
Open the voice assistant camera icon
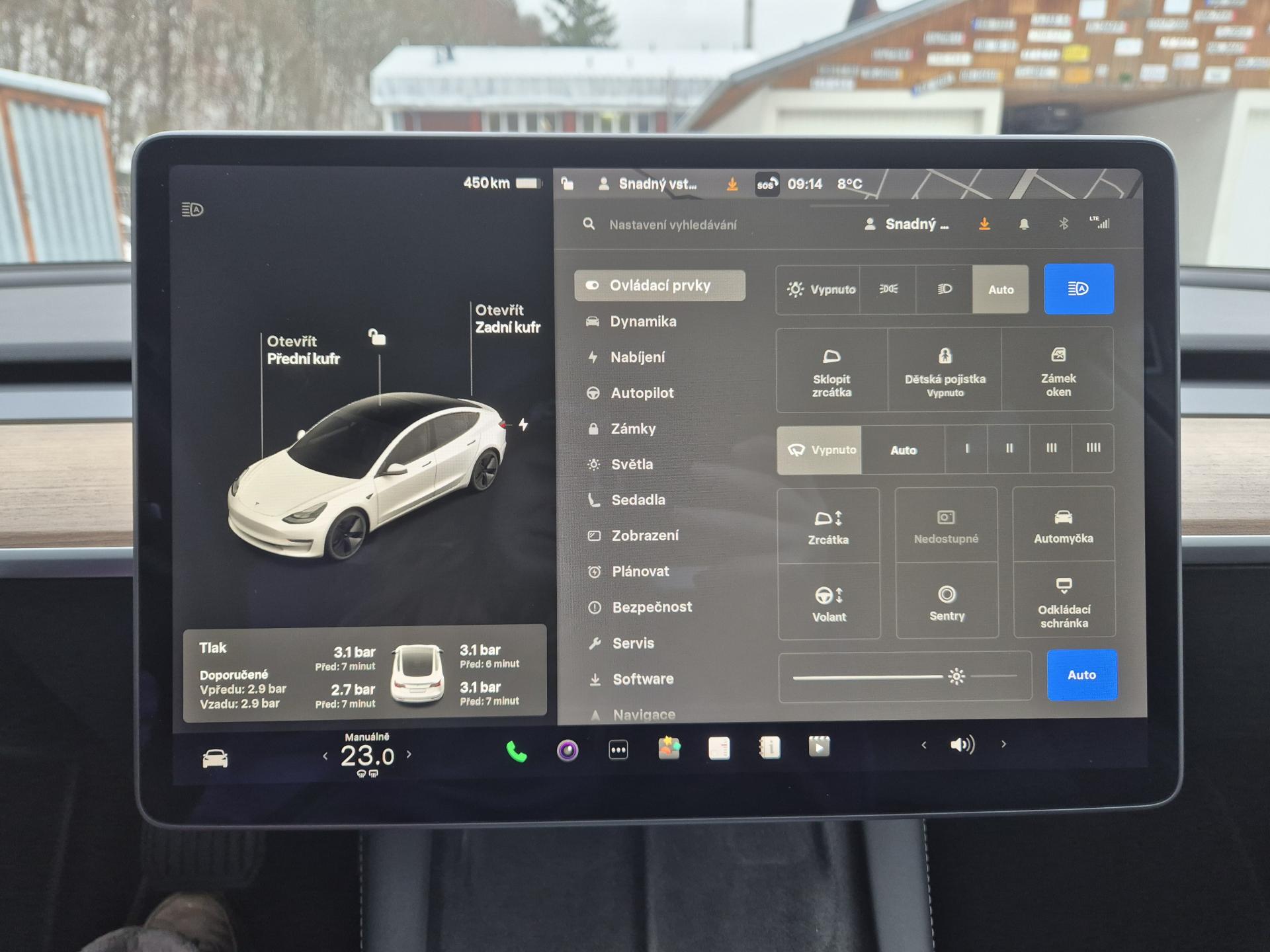[x=568, y=750]
